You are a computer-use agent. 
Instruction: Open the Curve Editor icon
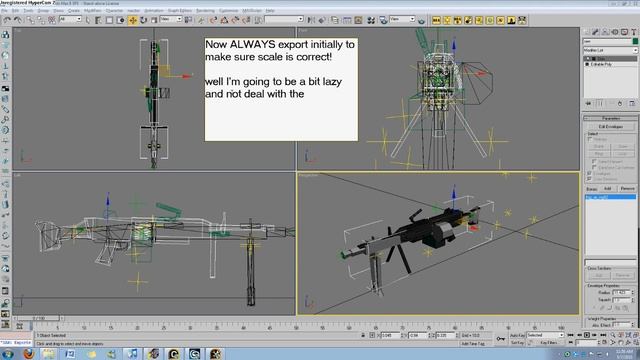347,20
